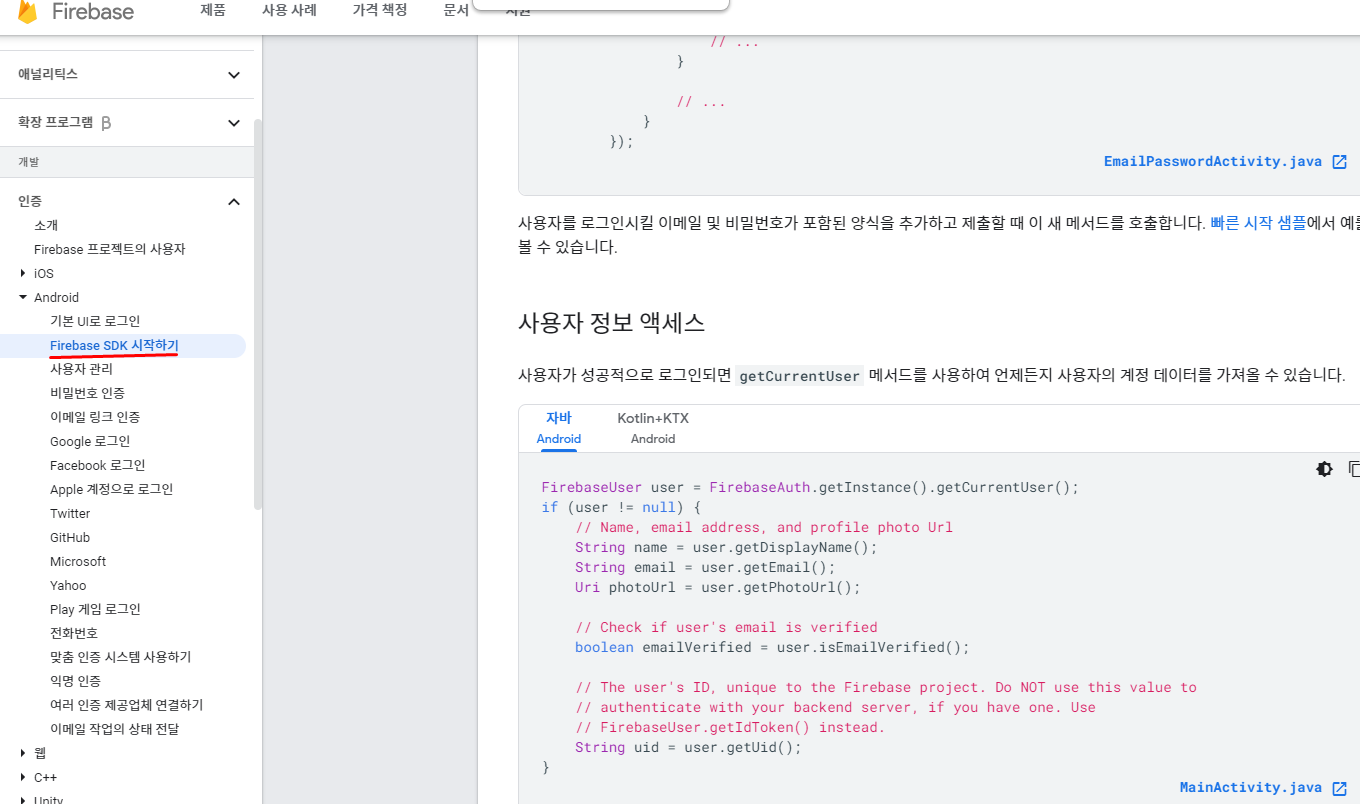
Task: Open 비밀번호 인증 page
Action: pyautogui.click(x=87, y=394)
